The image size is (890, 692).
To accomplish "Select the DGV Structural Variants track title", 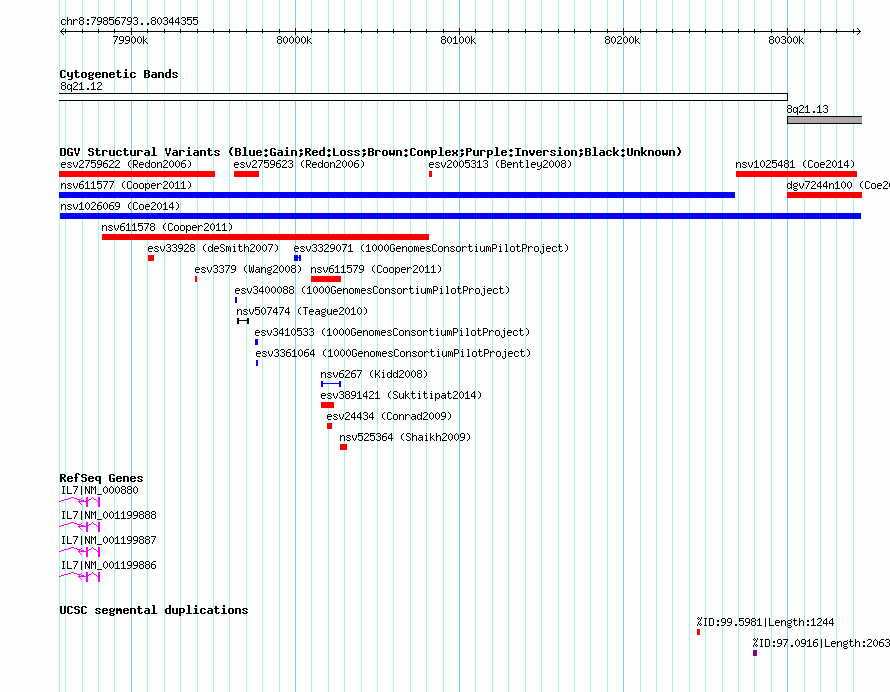I will pos(371,152).
